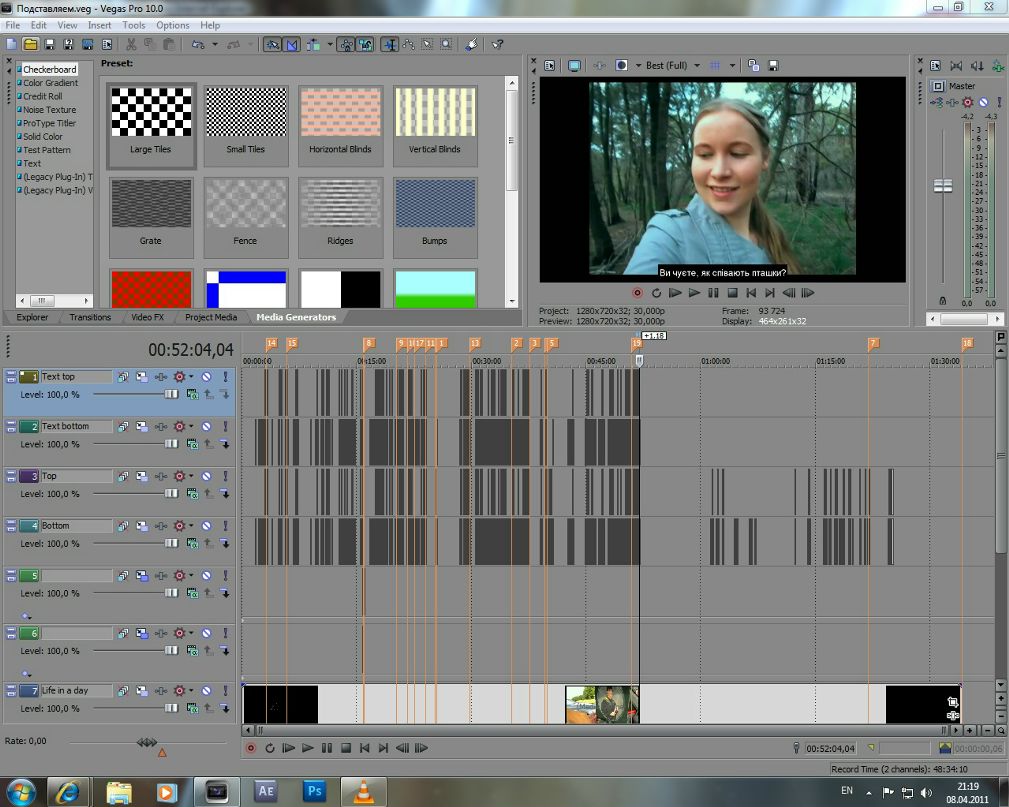Select the Zoom Edit tool magnifier
Viewport: 1009px width, 807px height.
(446, 44)
